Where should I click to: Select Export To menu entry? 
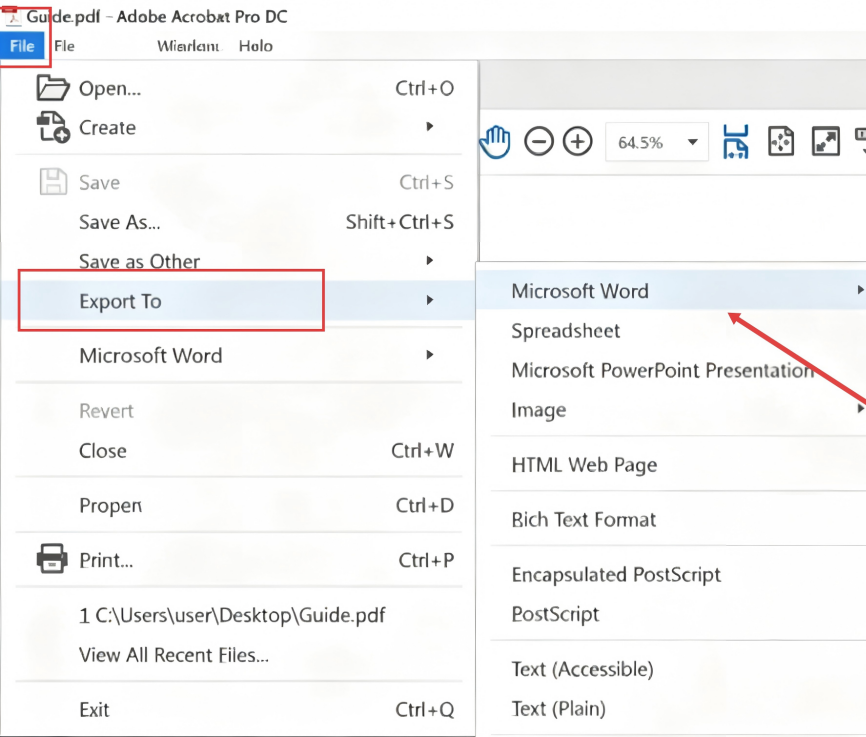coord(238,301)
